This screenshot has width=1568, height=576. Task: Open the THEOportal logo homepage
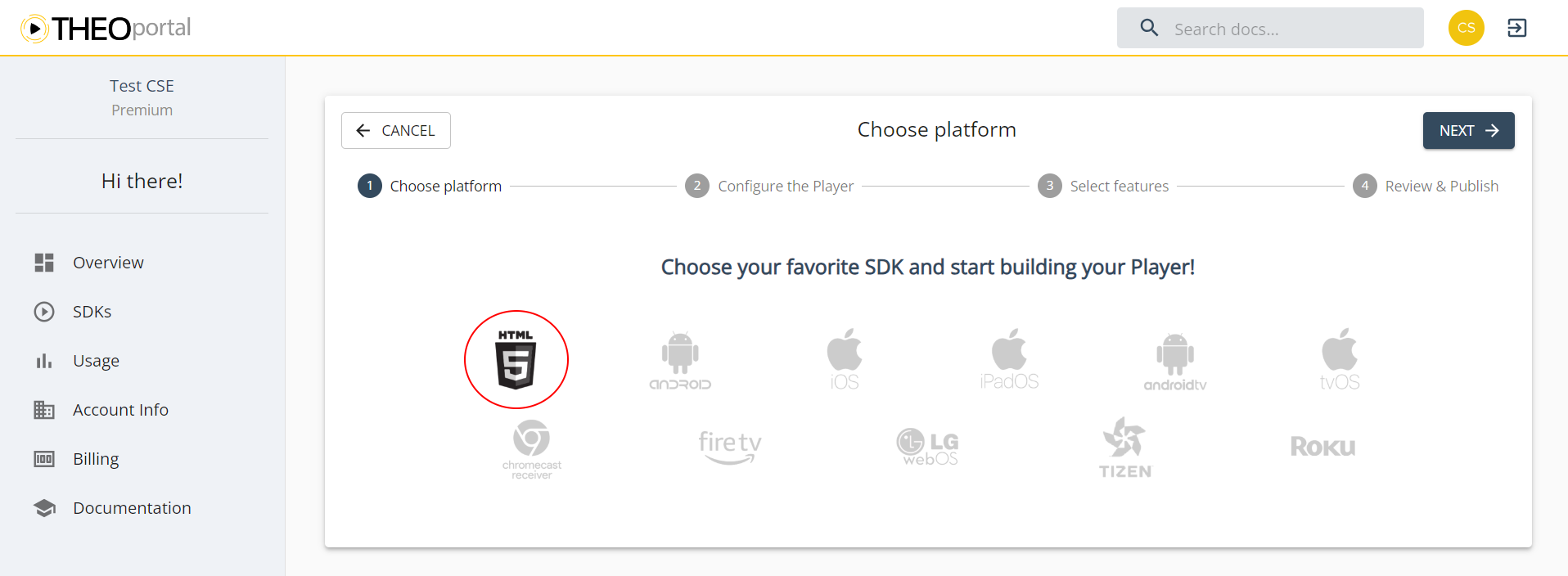(x=105, y=28)
